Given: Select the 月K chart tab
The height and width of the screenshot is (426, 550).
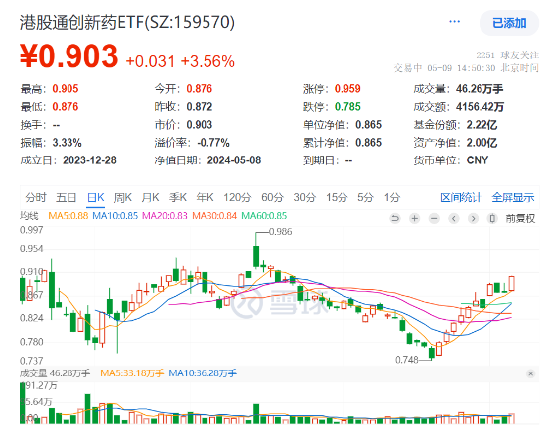Looking at the screenshot, I should point(150,198).
